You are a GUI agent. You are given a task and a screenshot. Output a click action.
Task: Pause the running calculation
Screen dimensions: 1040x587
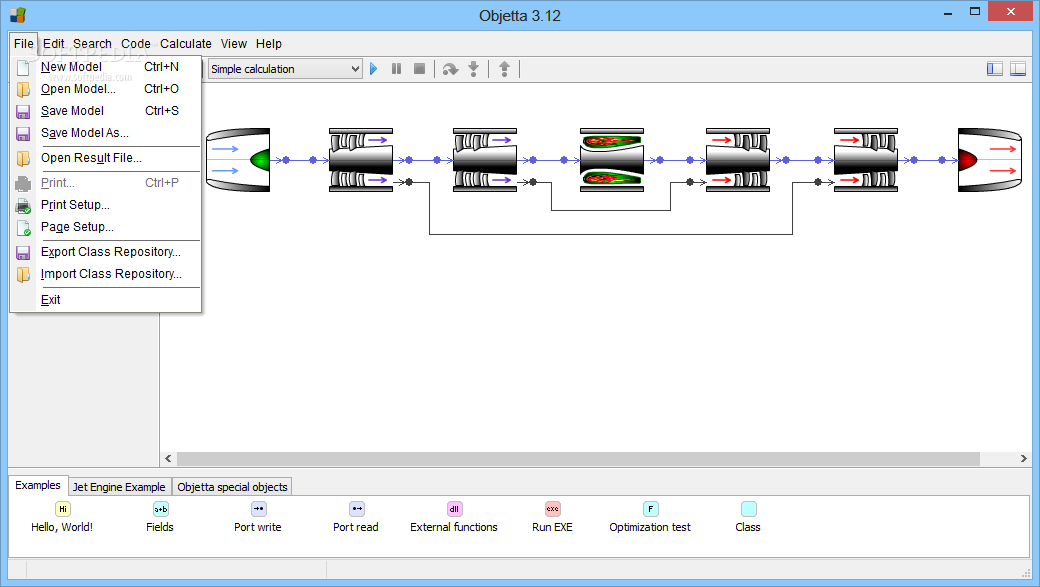tap(397, 68)
